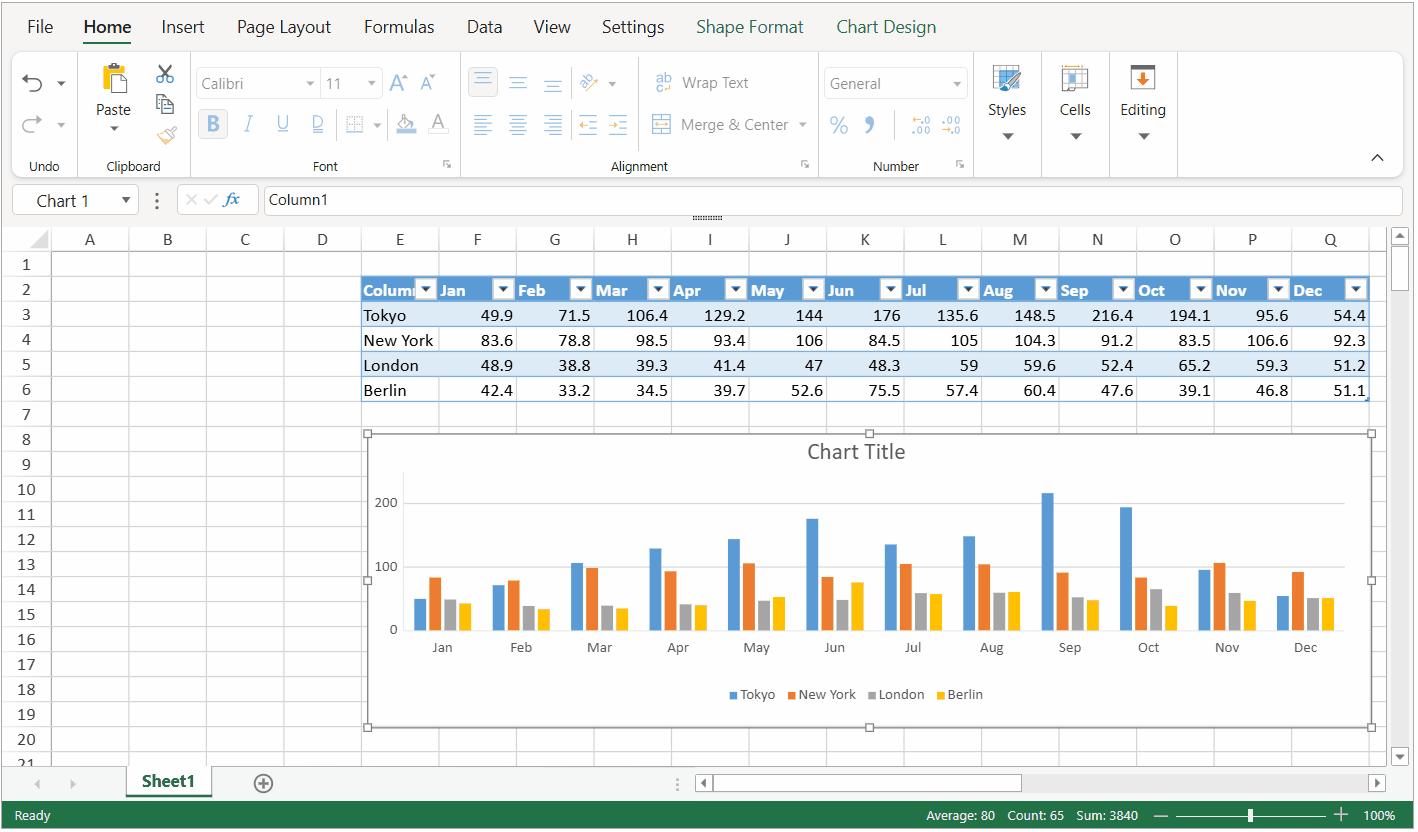Click the Cut scissors icon
Viewport: 1418px width, 832px height.
tap(165, 74)
